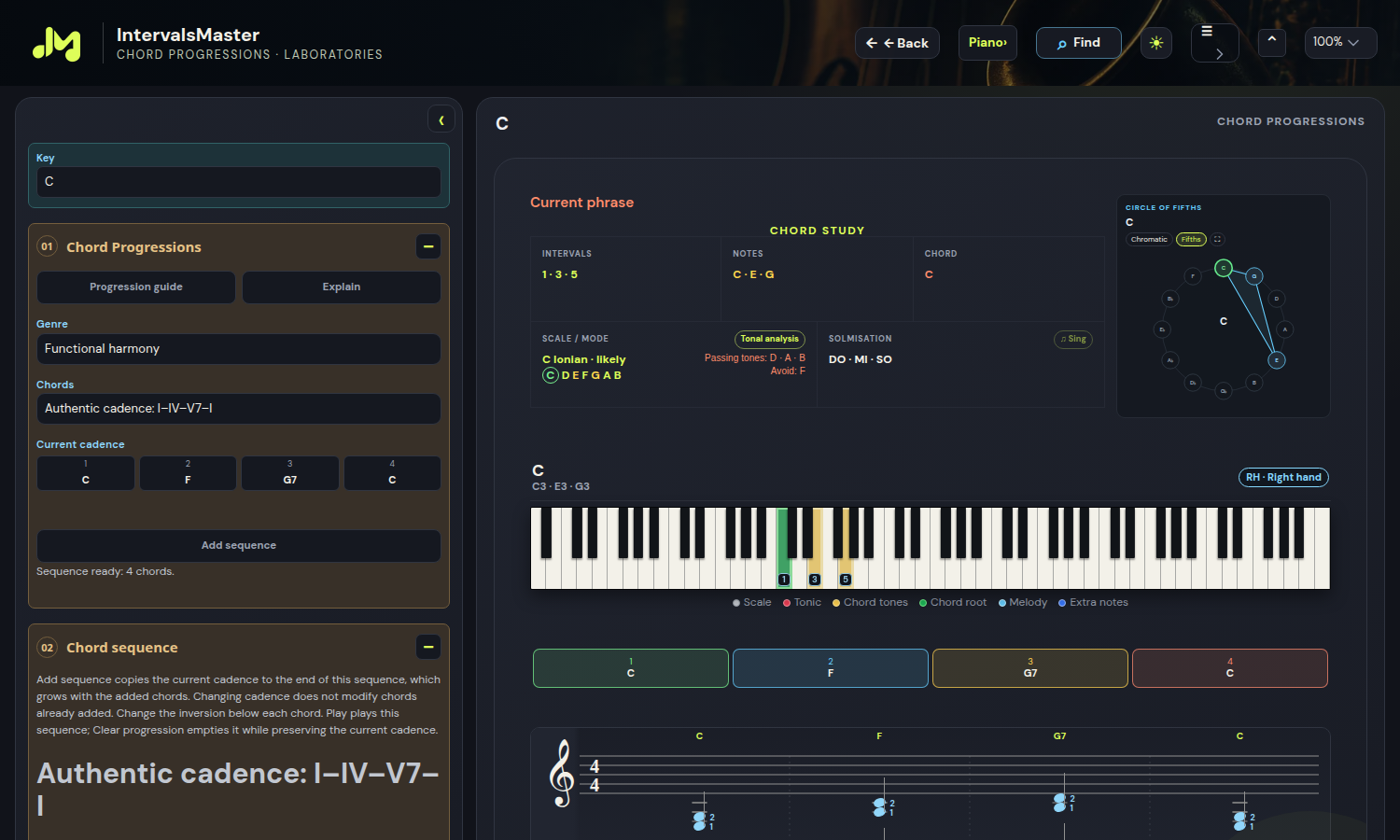Image resolution: width=1400 pixels, height=840 pixels.
Task: Collapse the Chord sequence section
Action: pyautogui.click(x=428, y=647)
